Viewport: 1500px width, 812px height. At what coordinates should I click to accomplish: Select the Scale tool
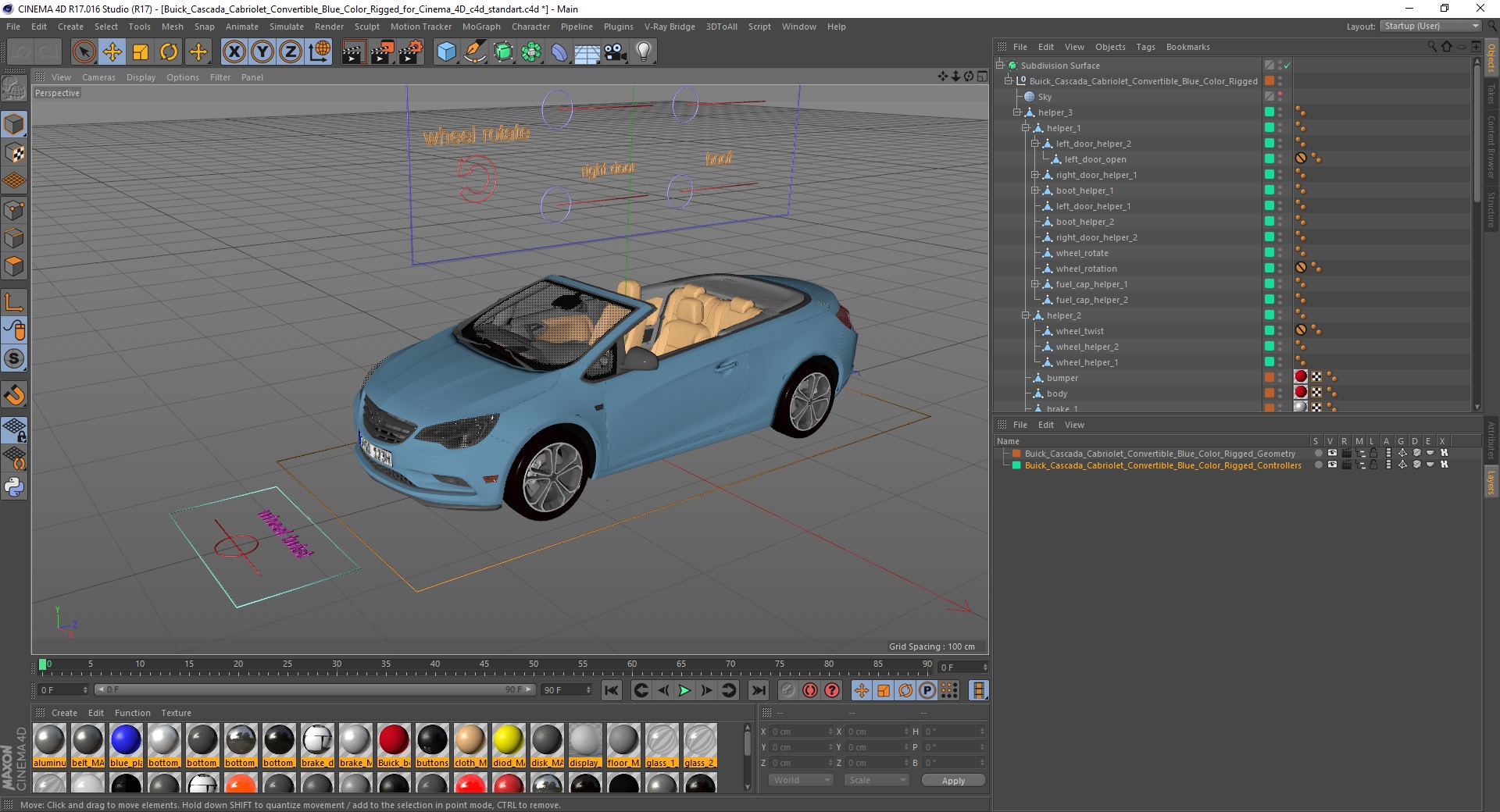[x=141, y=52]
